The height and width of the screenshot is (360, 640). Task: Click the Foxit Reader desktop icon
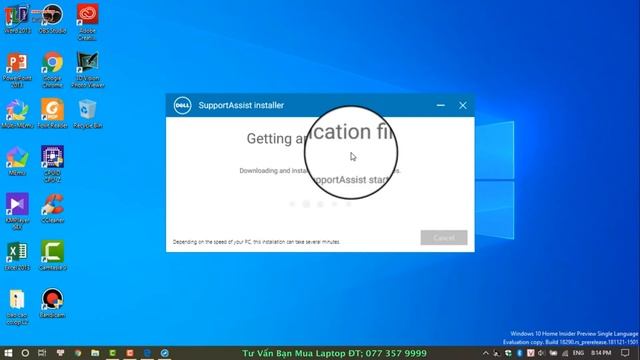tap(52, 113)
